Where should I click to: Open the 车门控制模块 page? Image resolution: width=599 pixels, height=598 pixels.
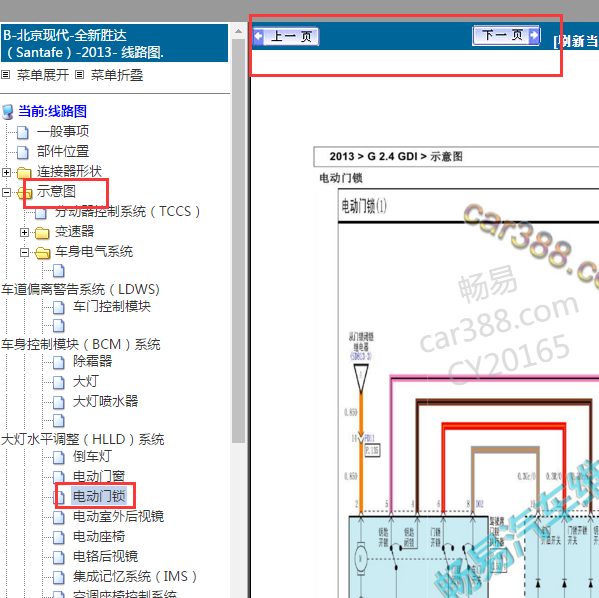coord(112,306)
